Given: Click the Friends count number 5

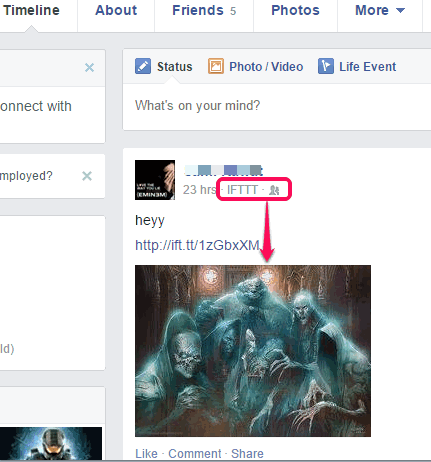Looking at the screenshot, I should coord(233,11).
